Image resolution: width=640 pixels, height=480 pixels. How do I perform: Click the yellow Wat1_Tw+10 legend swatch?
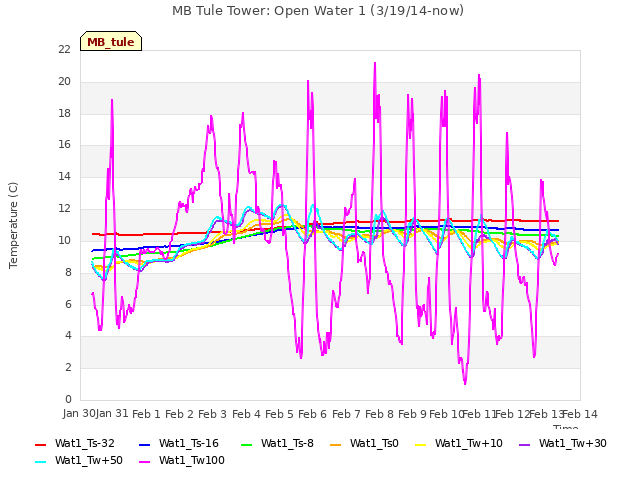[421, 444]
